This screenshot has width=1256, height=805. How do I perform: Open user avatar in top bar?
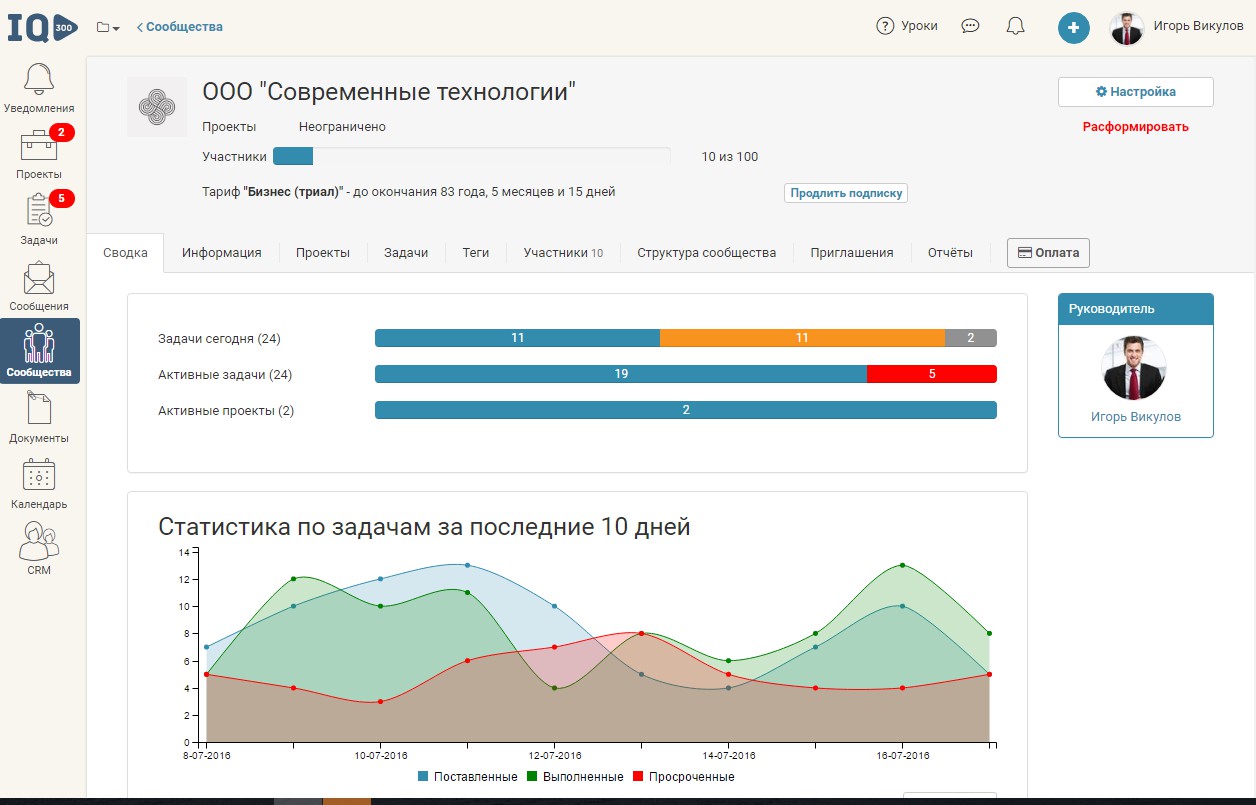tap(1127, 28)
